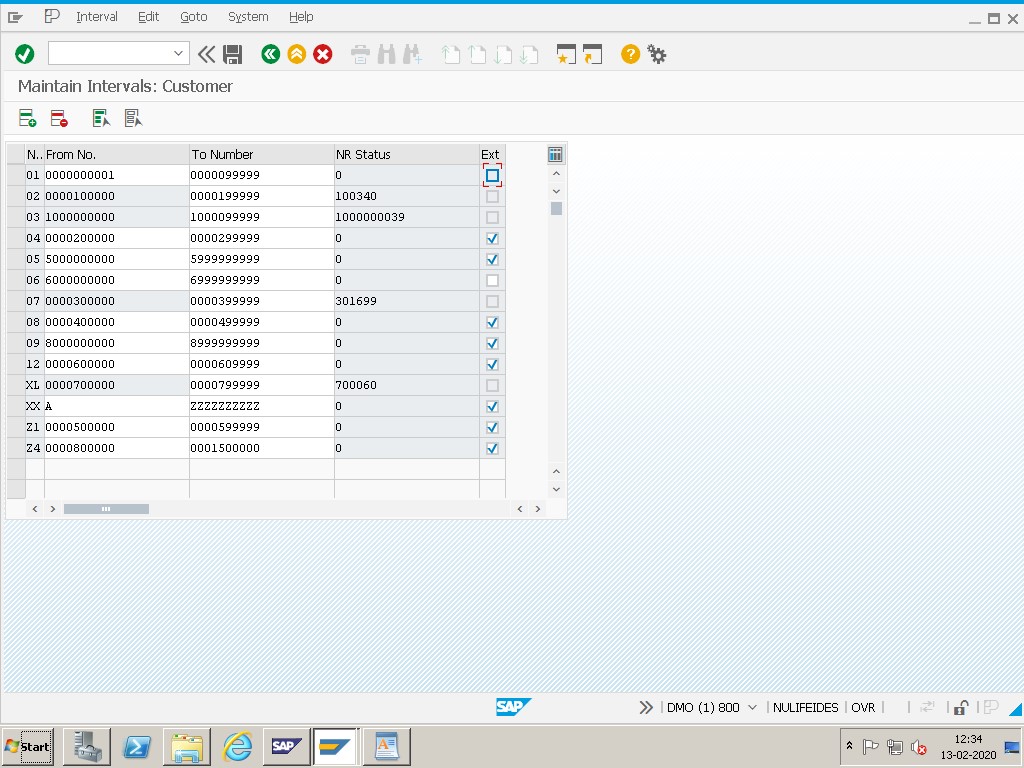
Task: Click the Select All rows icon
Action: pyautogui.click(x=101, y=118)
